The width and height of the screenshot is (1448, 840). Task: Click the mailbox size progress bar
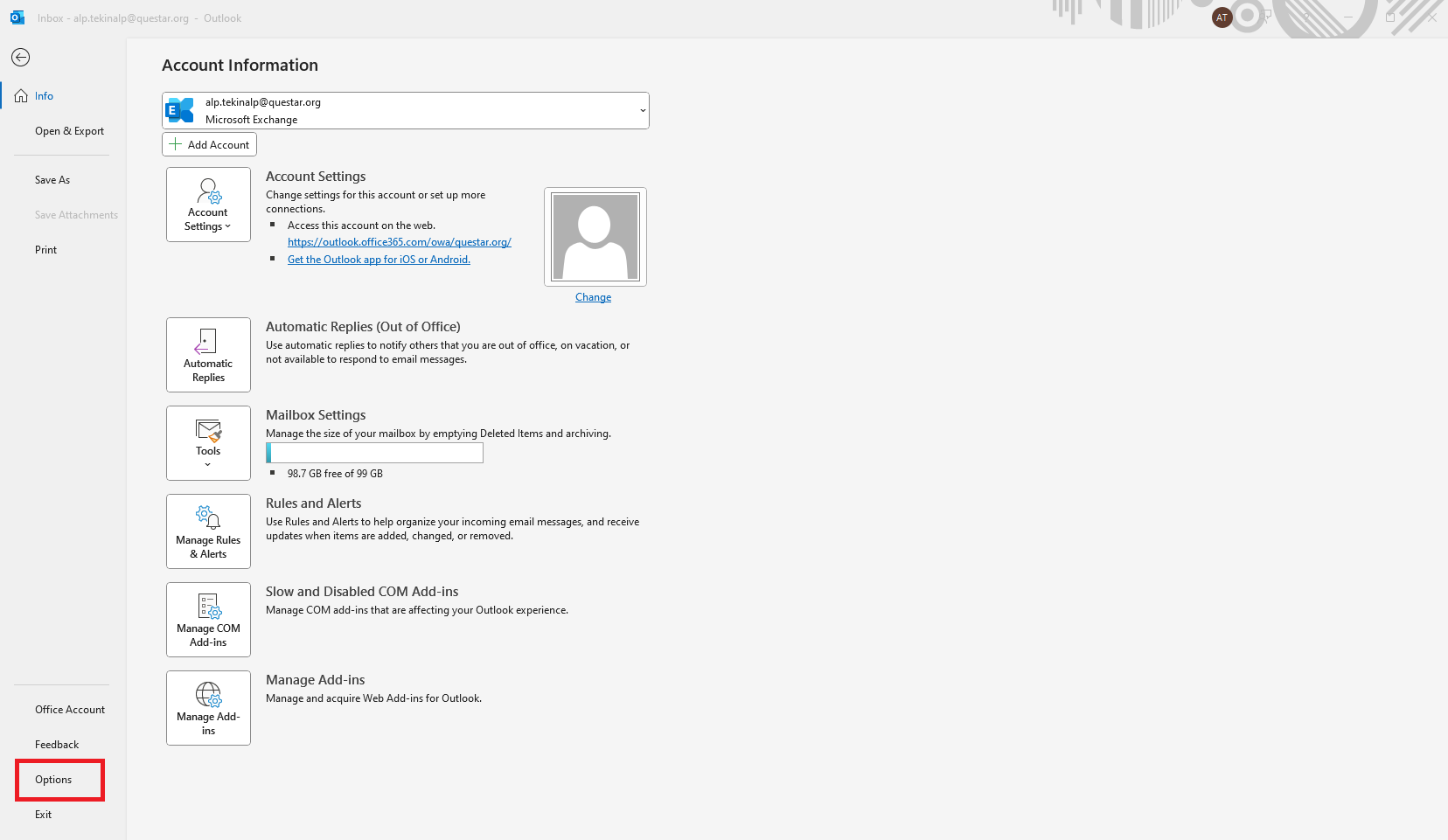374,453
